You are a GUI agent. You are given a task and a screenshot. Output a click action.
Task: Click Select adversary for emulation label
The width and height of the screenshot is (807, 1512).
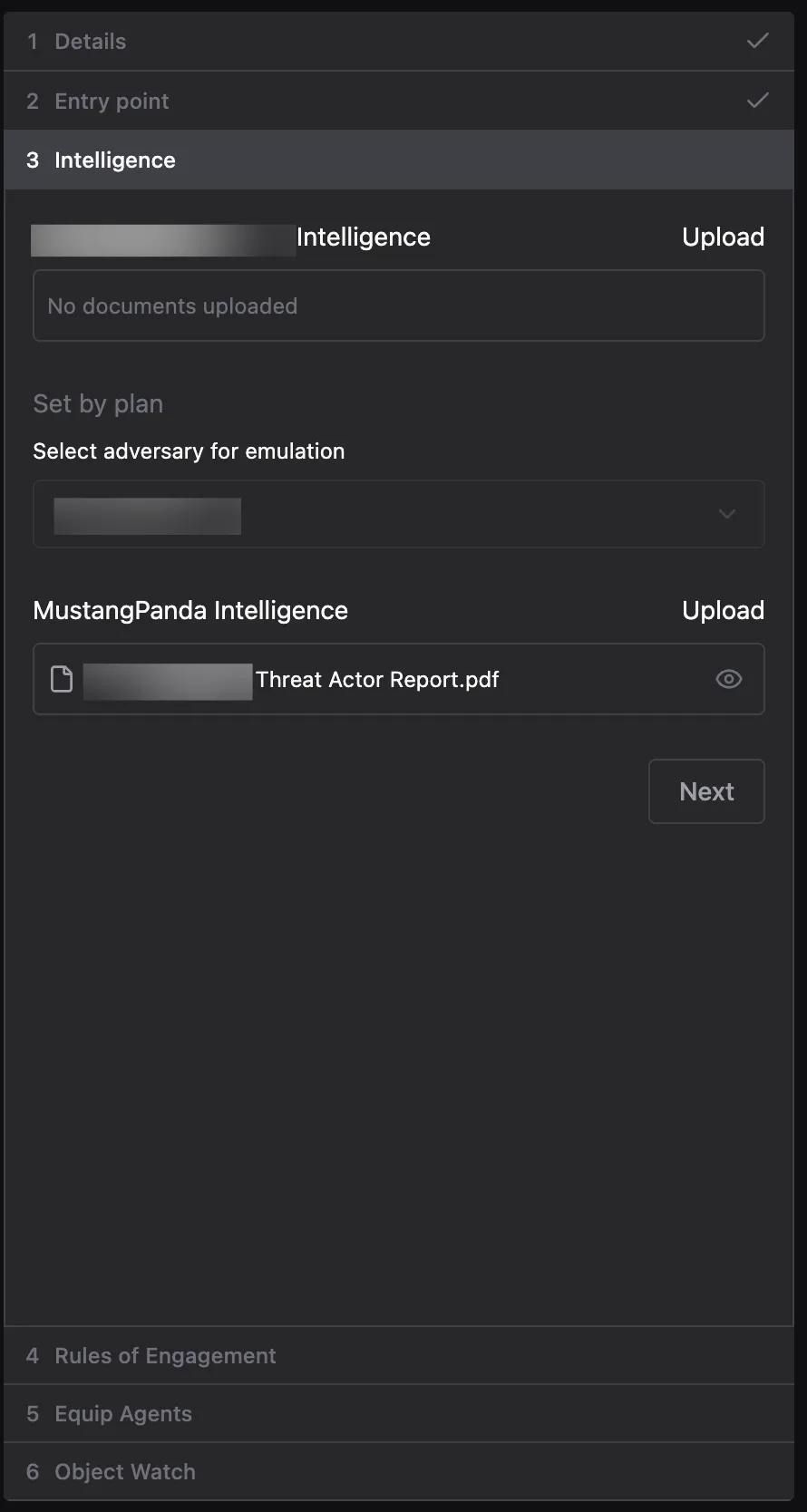(x=189, y=451)
